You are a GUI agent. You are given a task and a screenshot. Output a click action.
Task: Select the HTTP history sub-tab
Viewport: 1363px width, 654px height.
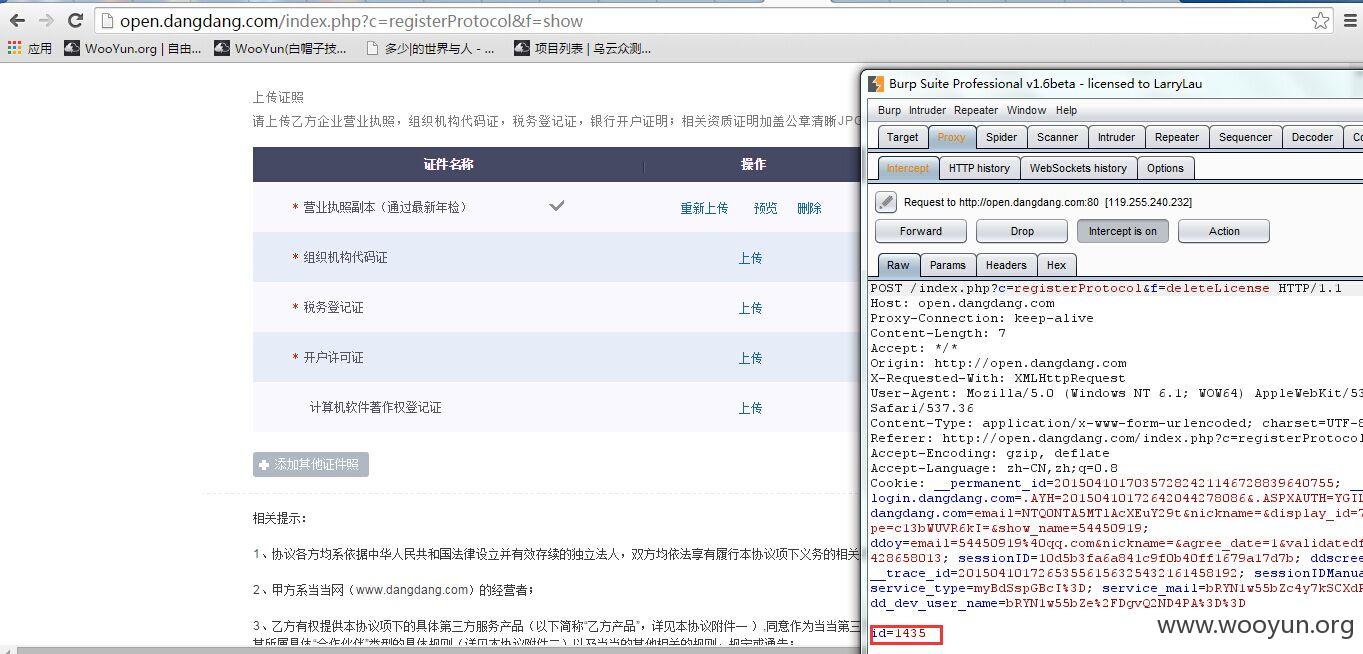pos(979,168)
